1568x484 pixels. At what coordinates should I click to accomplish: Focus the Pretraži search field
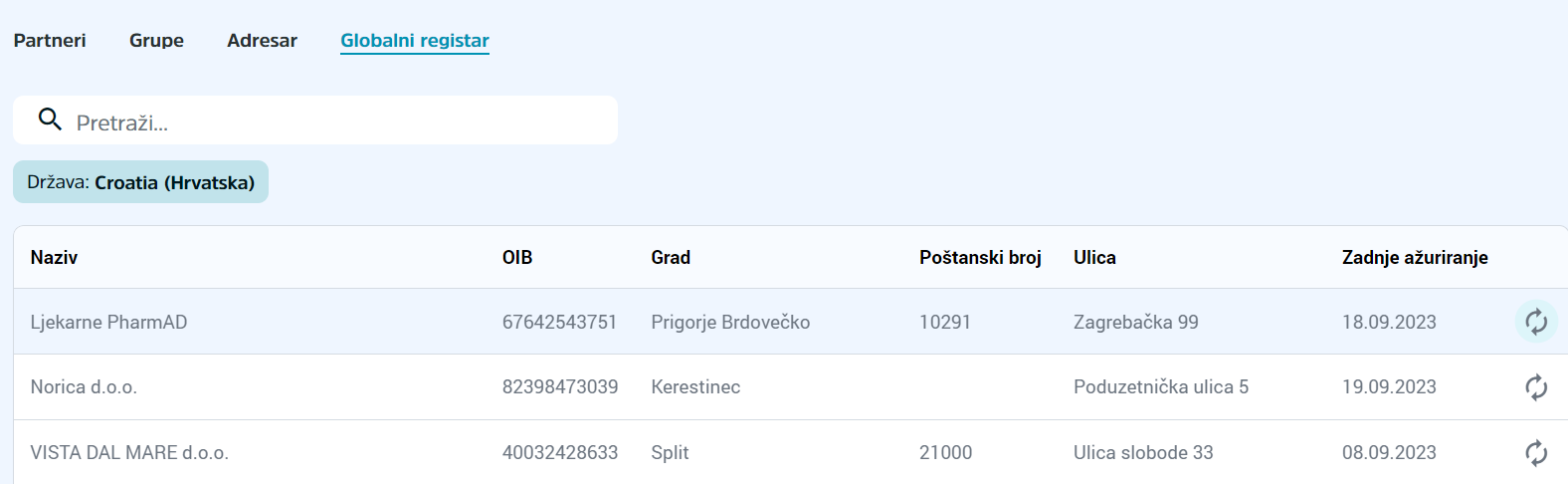pyautogui.click(x=315, y=121)
